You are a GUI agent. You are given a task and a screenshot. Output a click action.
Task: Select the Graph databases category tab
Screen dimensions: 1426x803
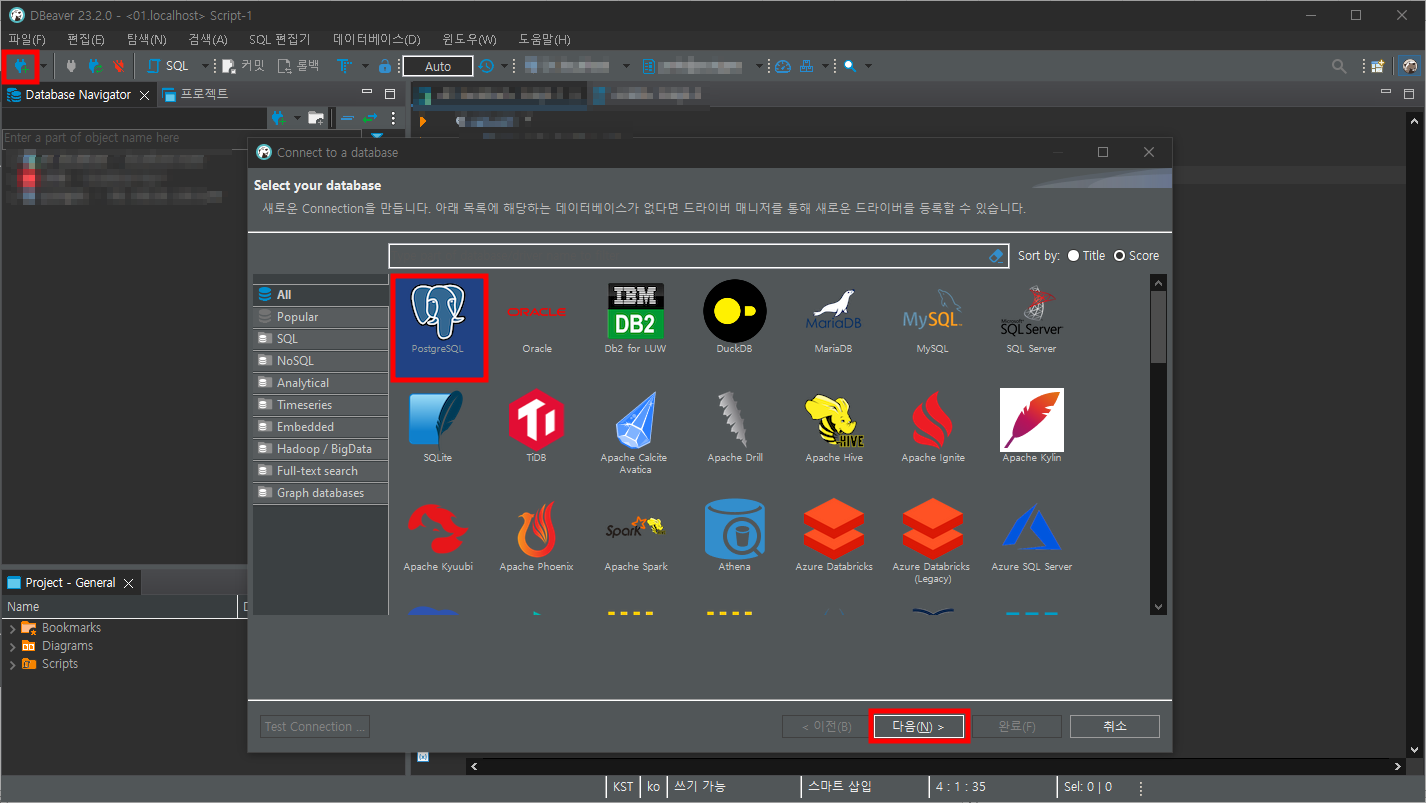click(x=320, y=493)
